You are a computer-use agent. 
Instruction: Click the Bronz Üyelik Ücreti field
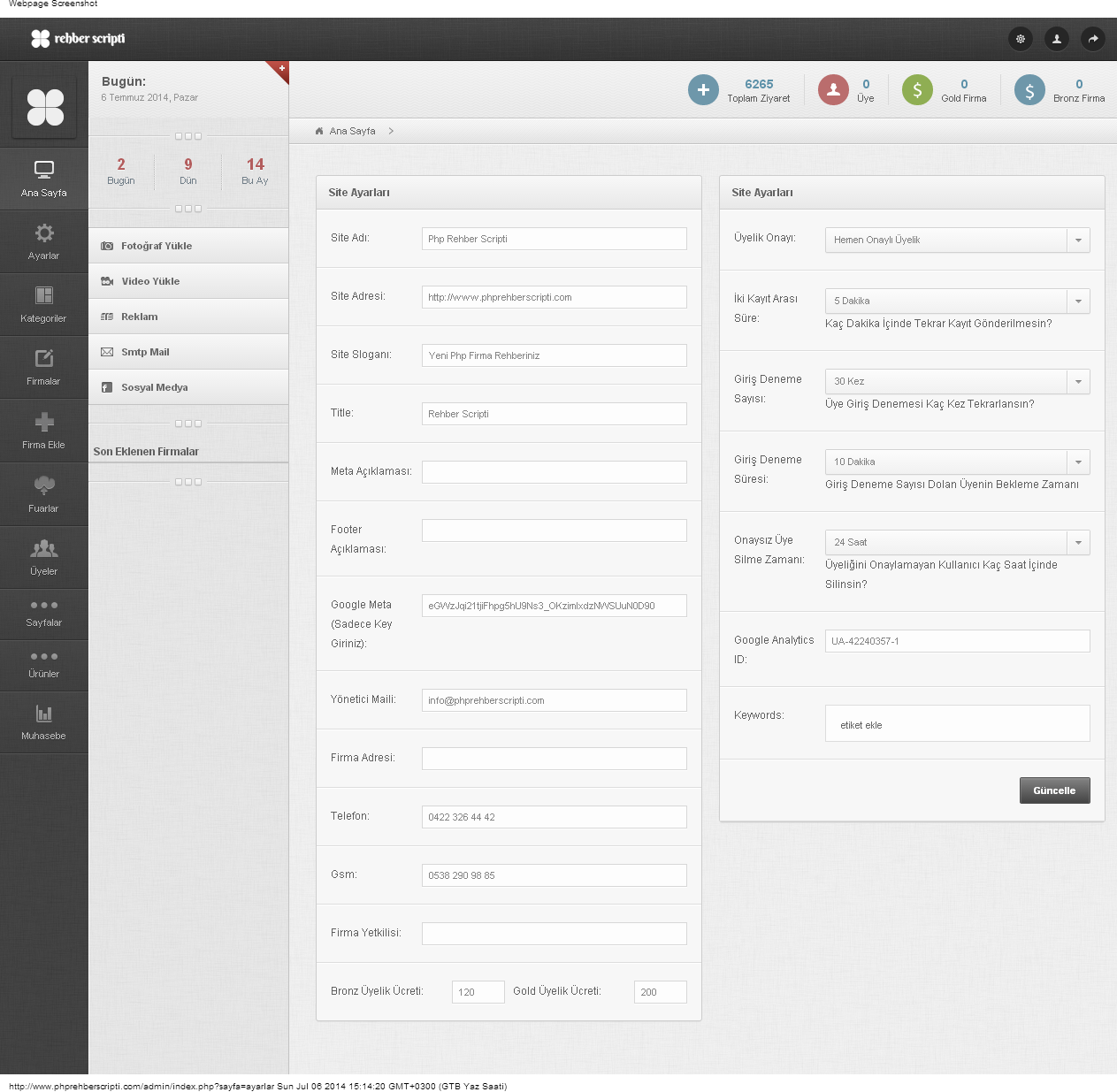click(478, 992)
